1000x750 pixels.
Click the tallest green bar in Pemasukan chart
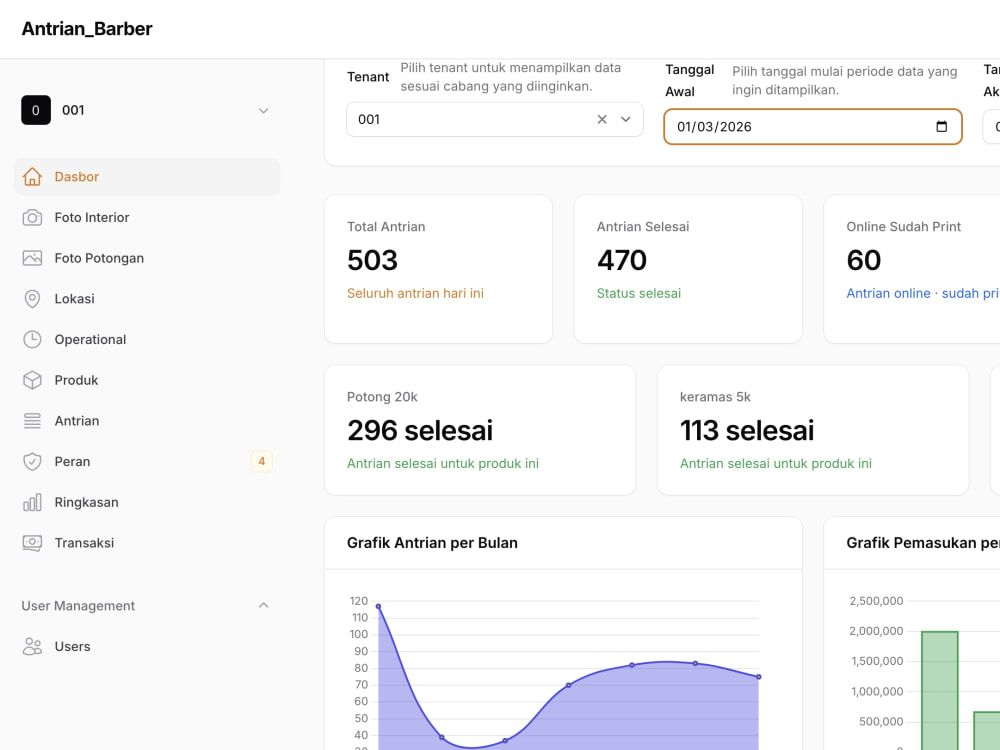(939, 691)
